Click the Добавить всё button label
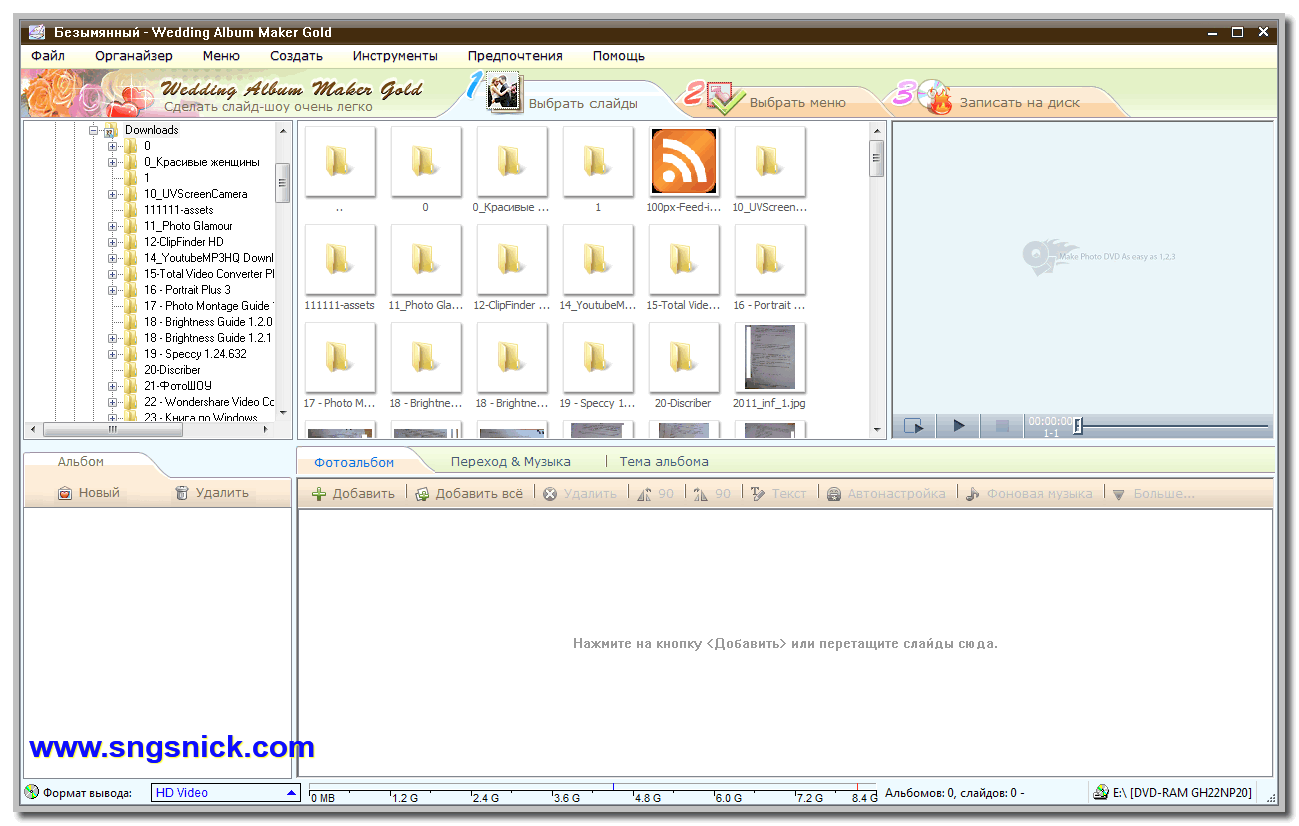The width and height of the screenshot is (1299, 826). 479,494
